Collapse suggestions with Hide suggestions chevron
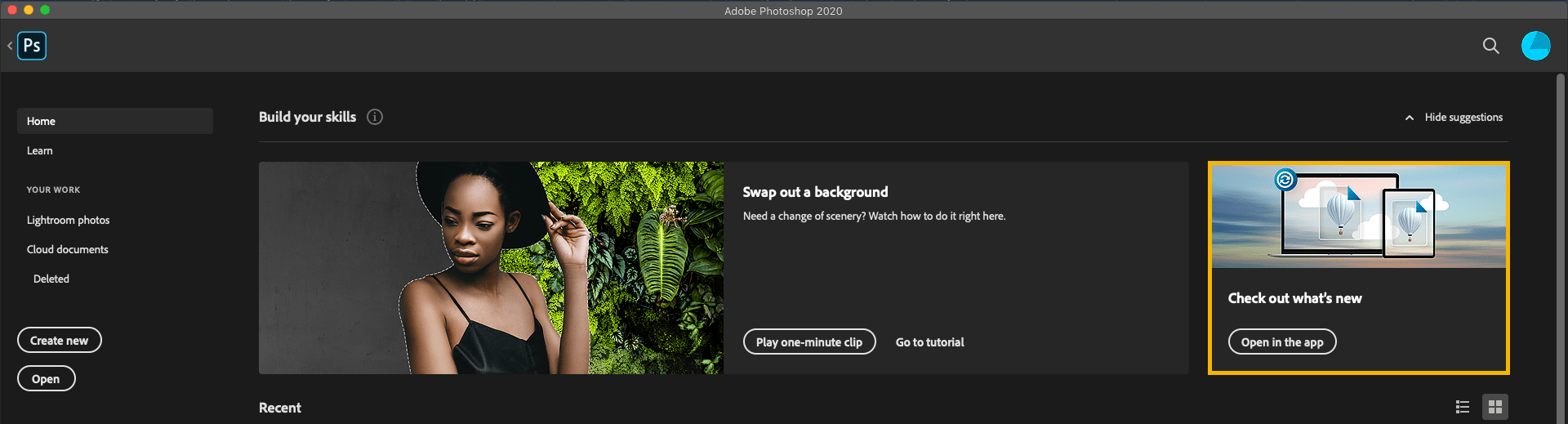 pyautogui.click(x=1410, y=118)
